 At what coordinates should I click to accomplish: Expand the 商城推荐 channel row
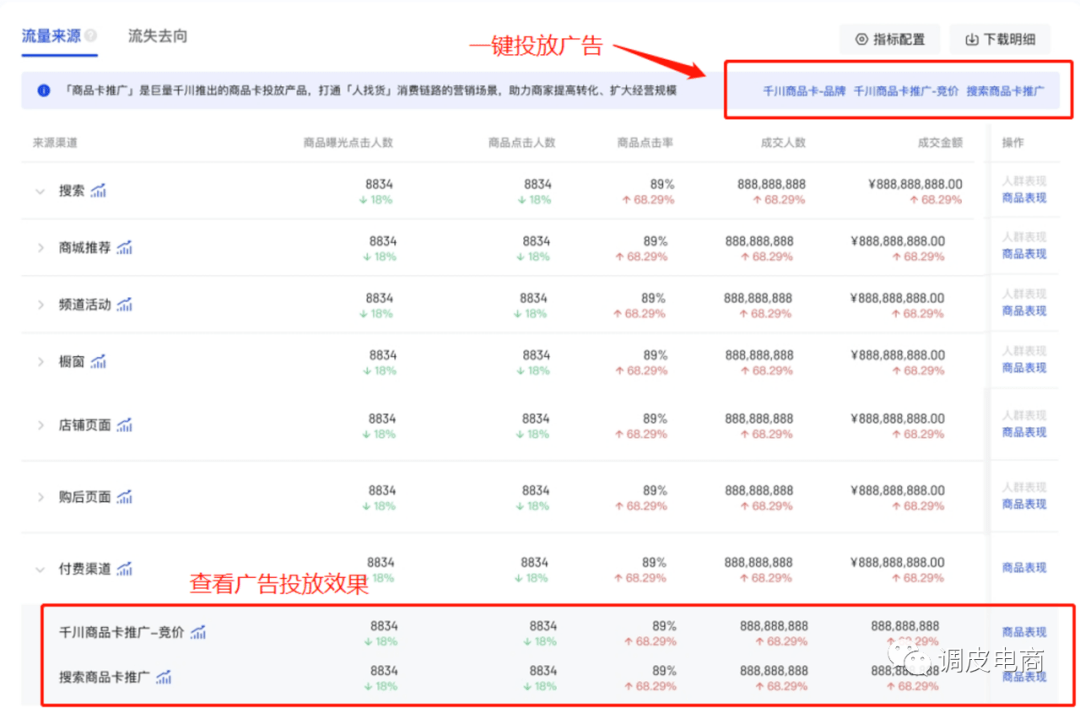(40, 248)
